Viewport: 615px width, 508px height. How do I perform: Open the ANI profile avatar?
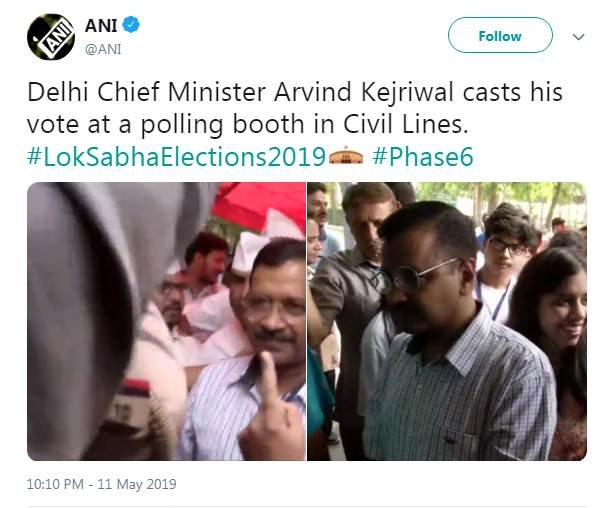pyautogui.click(x=51, y=37)
